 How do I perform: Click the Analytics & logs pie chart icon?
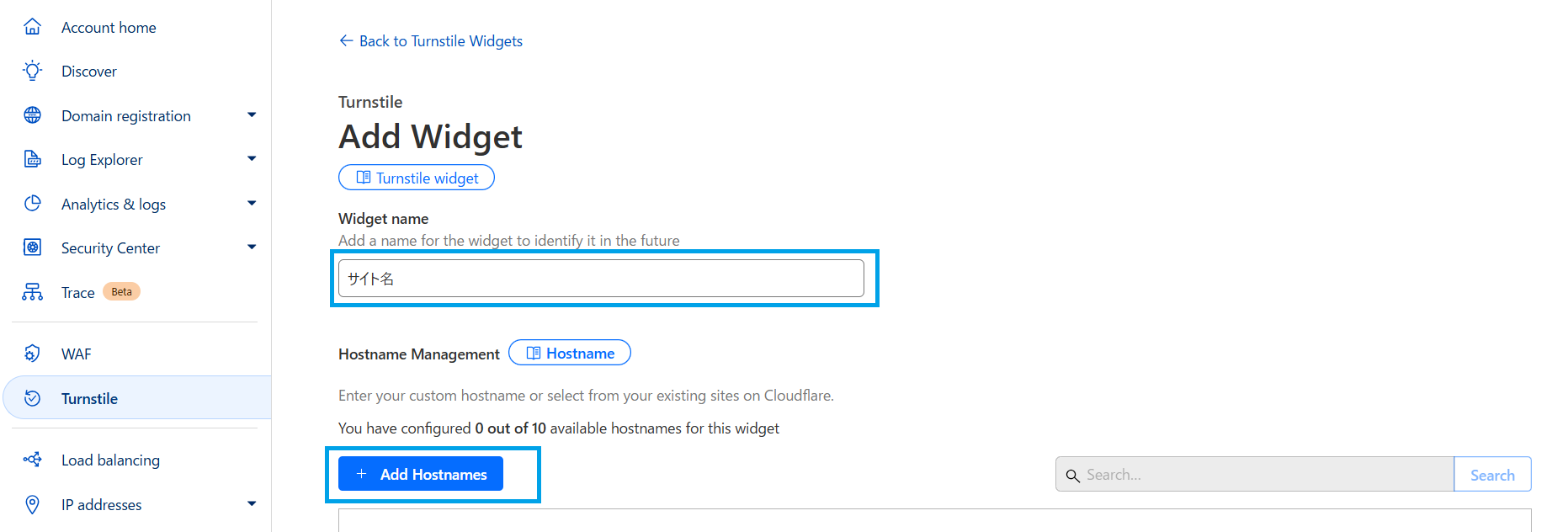[x=32, y=204]
